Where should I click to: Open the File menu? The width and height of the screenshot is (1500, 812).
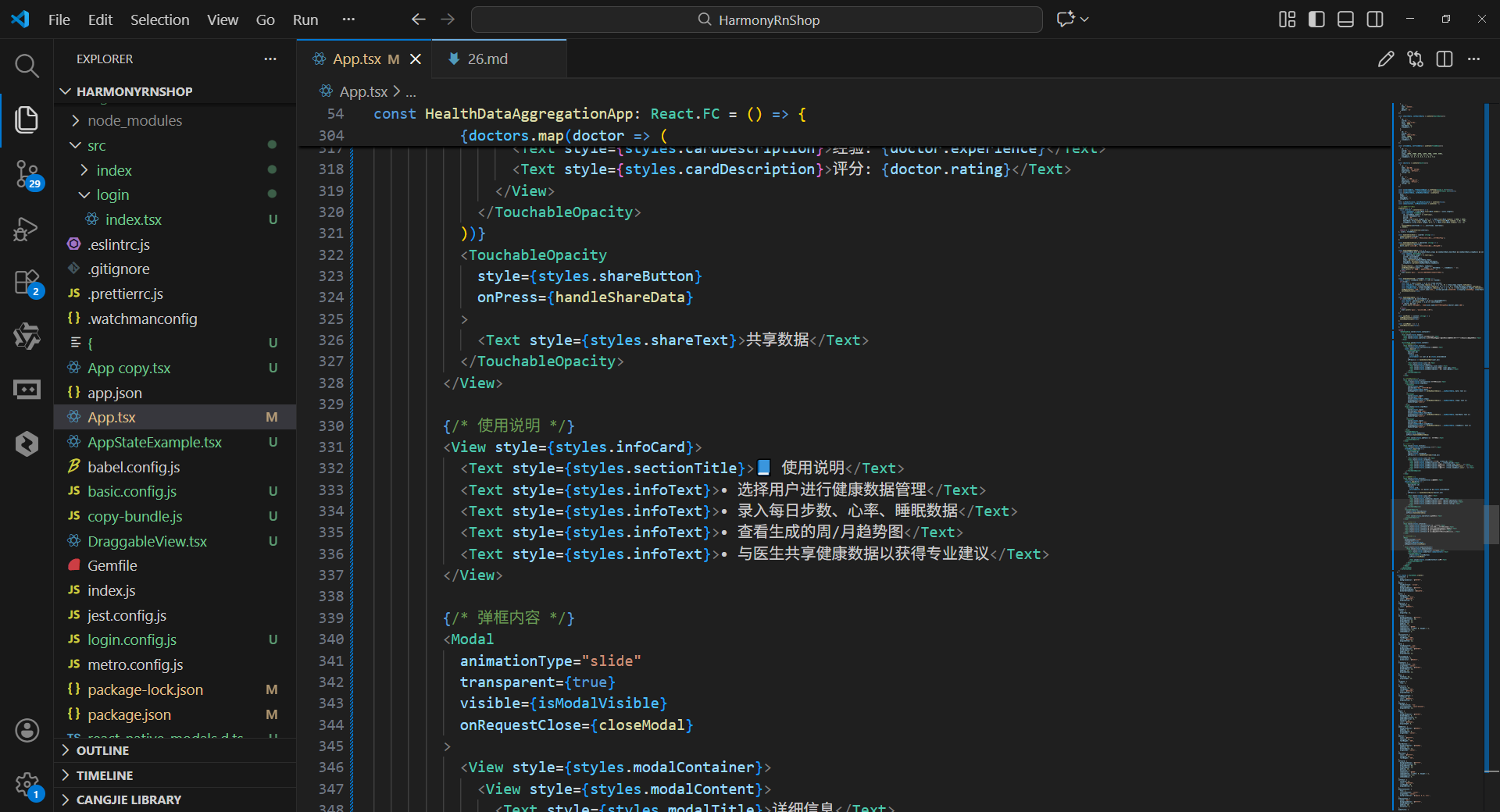(x=59, y=20)
